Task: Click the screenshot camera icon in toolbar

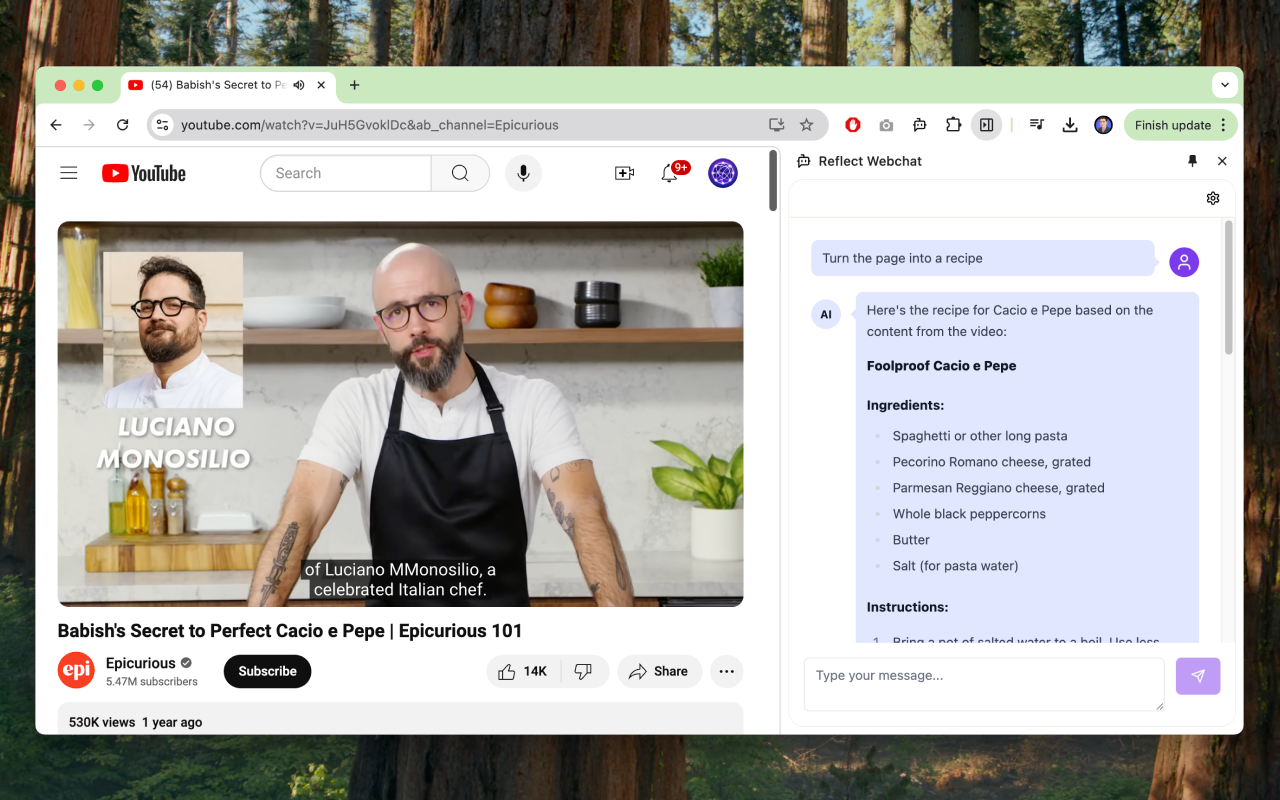Action: coord(886,125)
